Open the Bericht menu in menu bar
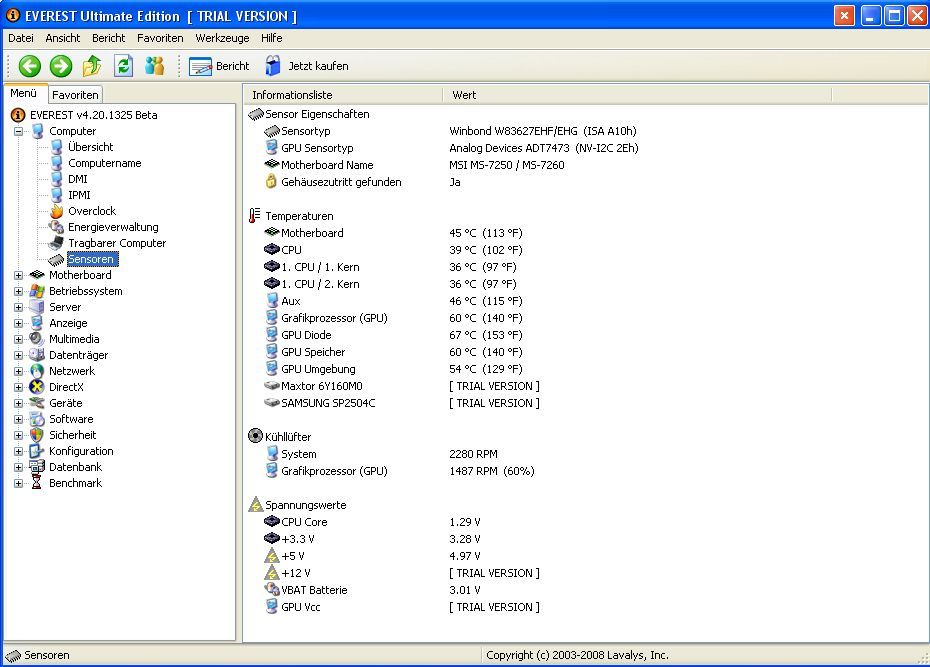 point(109,38)
